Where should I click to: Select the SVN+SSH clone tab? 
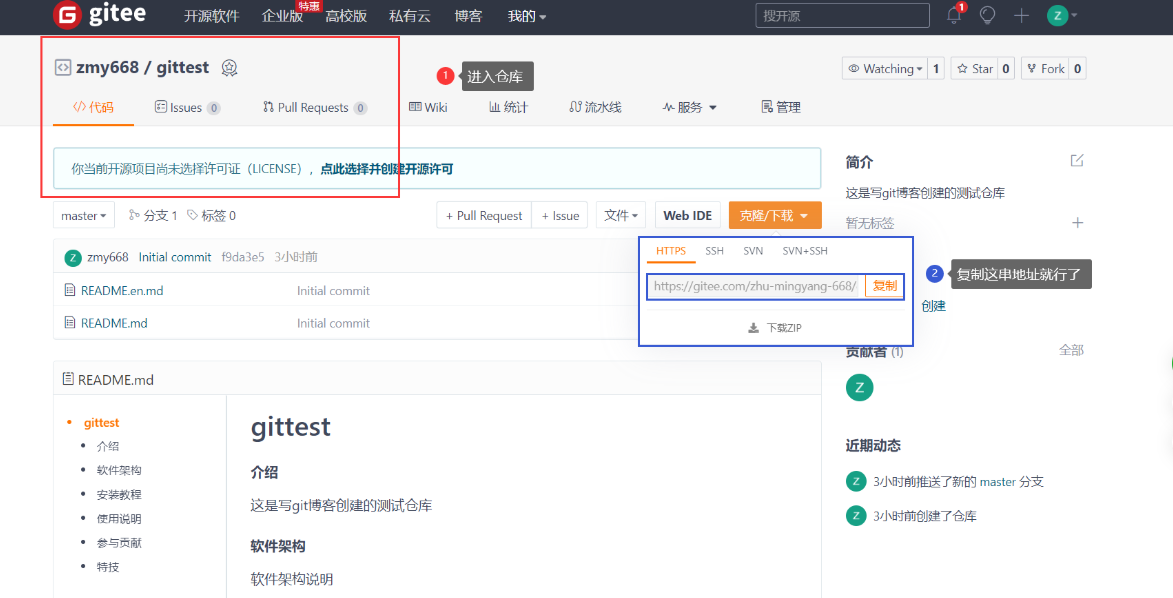coord(805,251)
